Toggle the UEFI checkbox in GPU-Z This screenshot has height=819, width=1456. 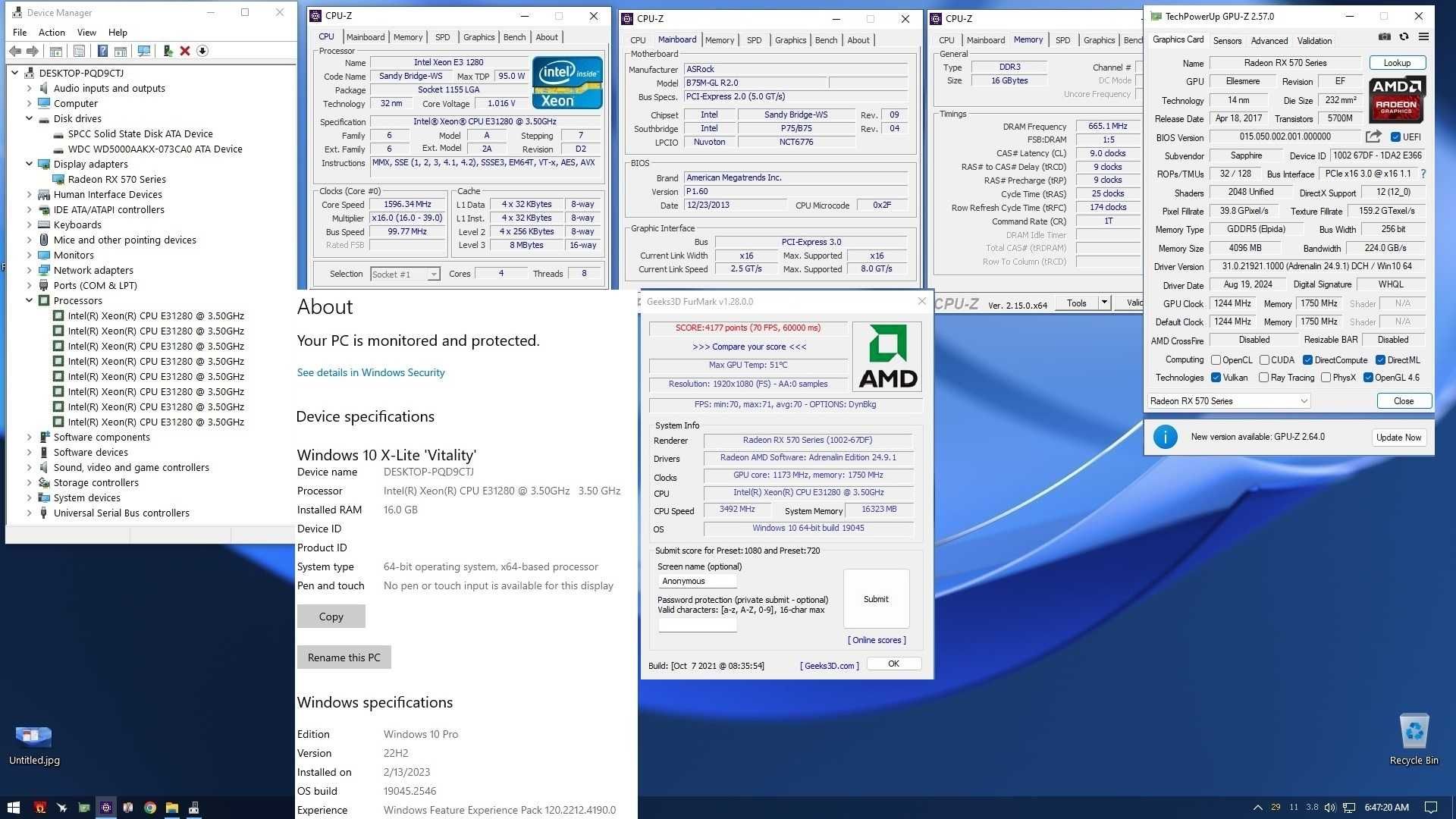click(1395, 137)
